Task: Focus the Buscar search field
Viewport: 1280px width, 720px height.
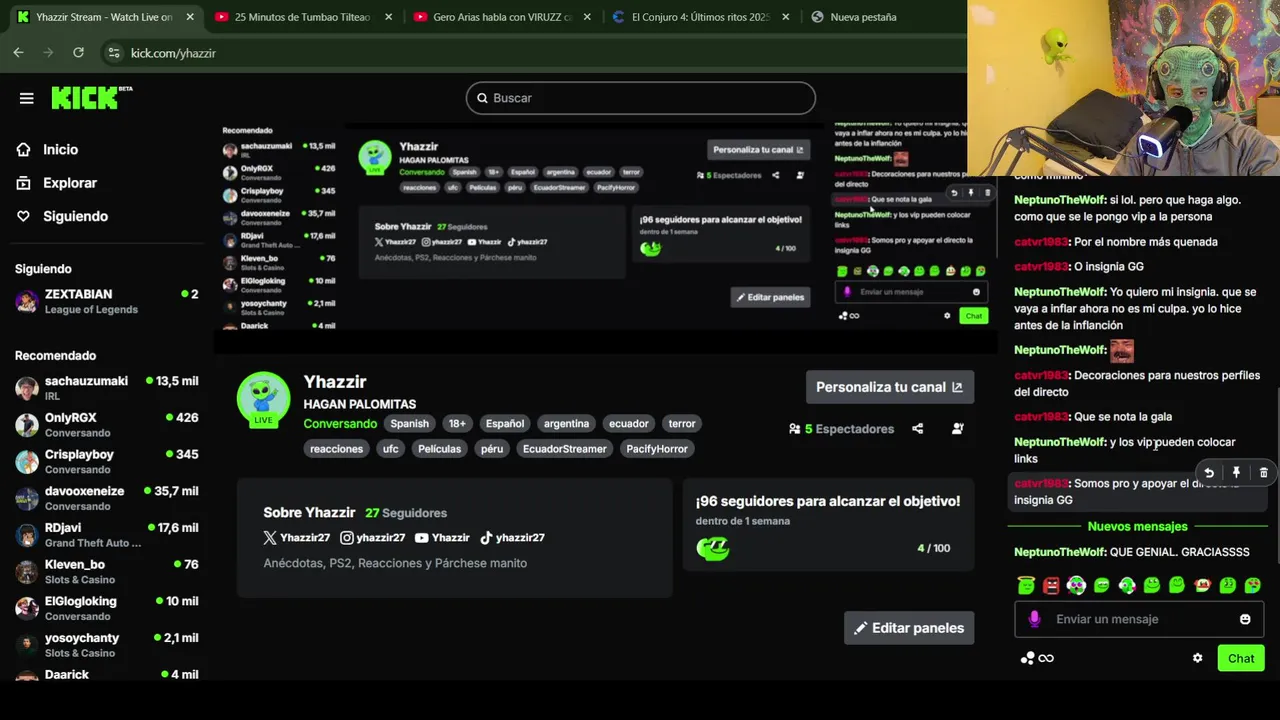Action: (640, 98)
